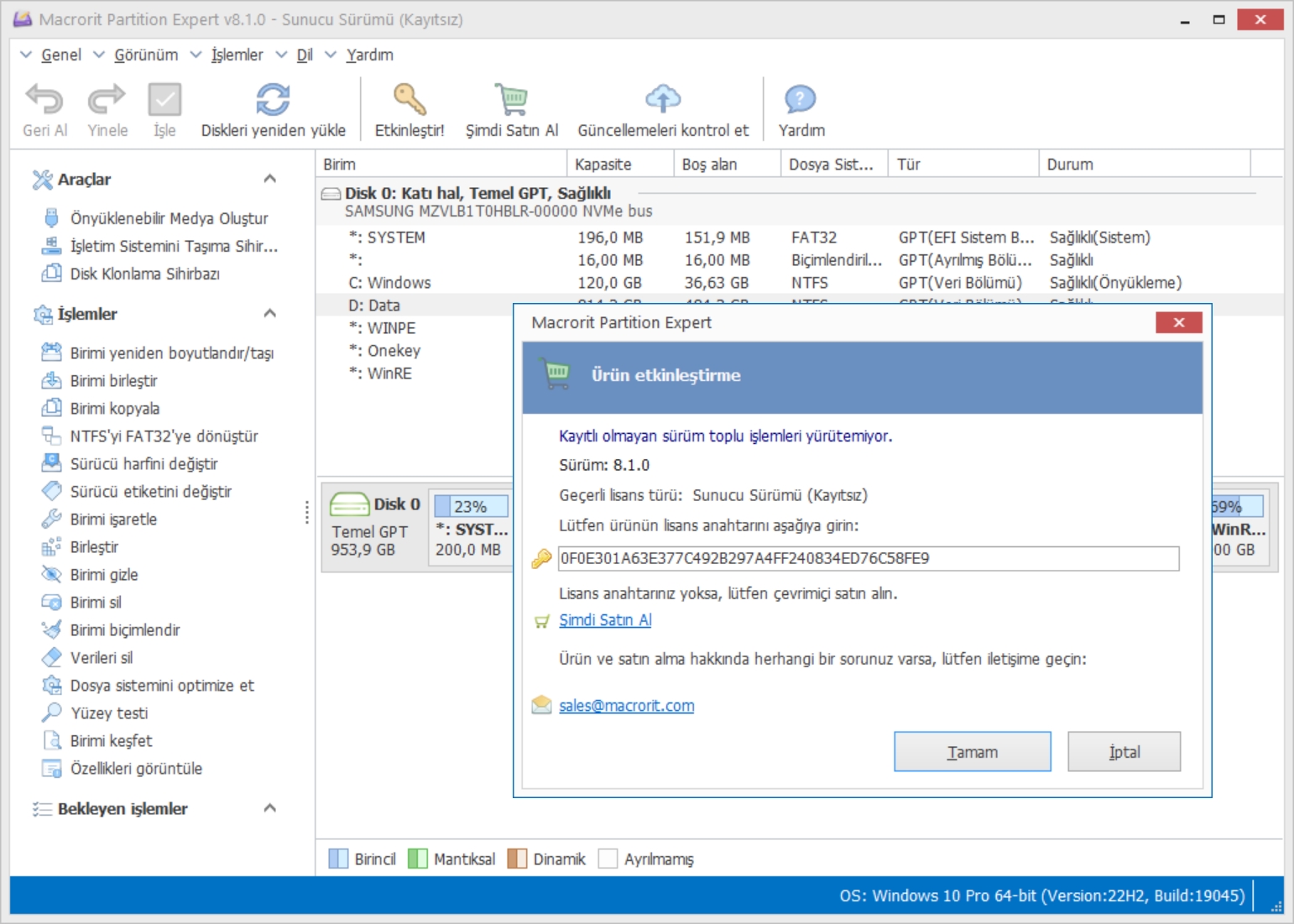Click Sürücü harfini değiştir icon
Image resolution: width=1294 pixels, height=924 pixels.
(51, 462)
